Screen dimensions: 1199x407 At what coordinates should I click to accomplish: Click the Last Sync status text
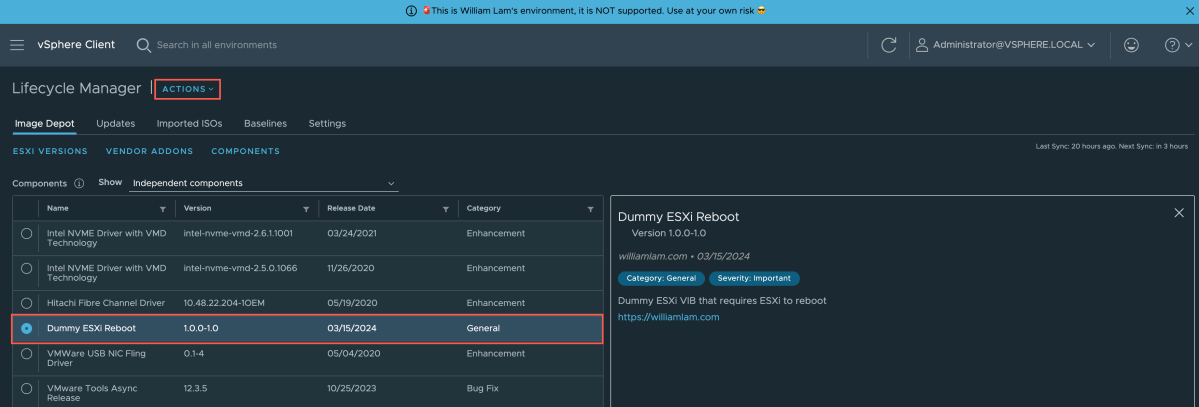[1111, 146]
